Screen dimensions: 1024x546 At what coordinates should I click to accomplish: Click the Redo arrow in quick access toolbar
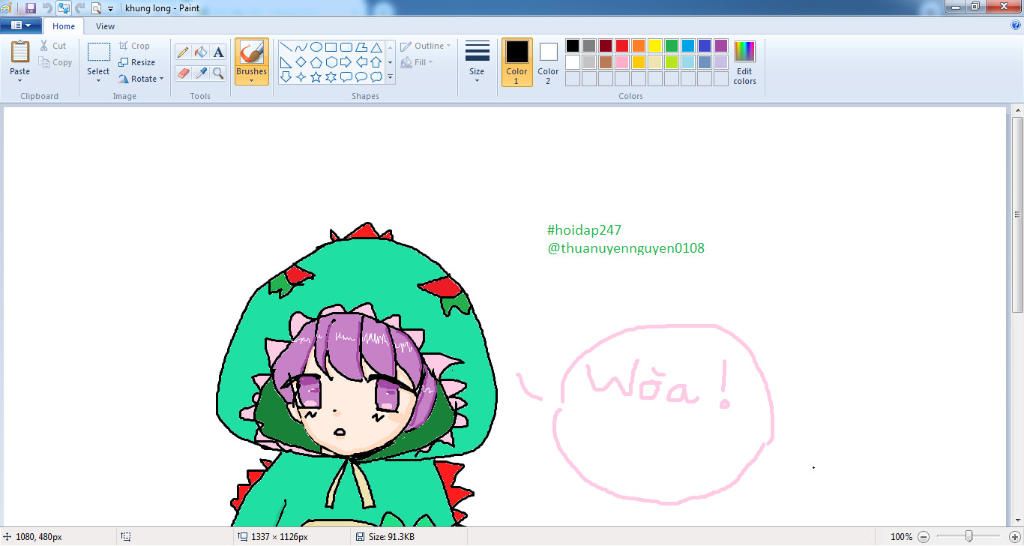coord(80,8)
